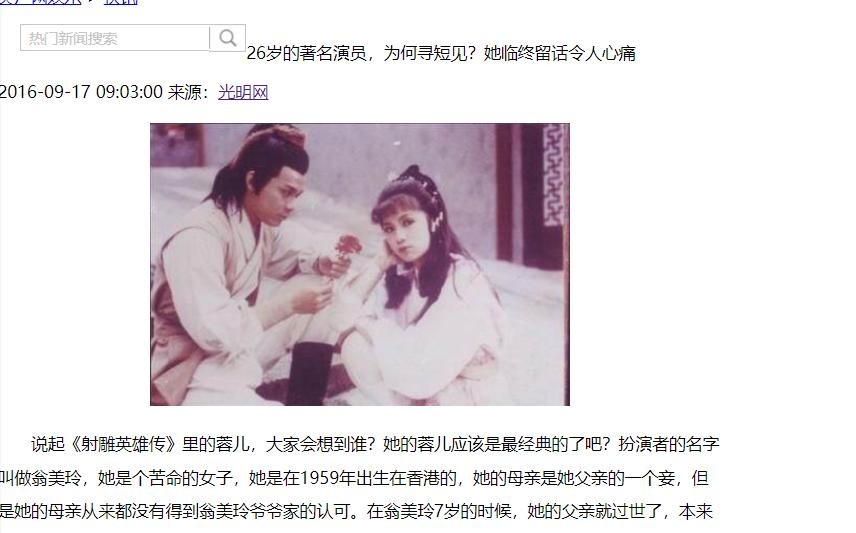Click 她临终留话令人心痛 in the headline

tap(560, 53)
